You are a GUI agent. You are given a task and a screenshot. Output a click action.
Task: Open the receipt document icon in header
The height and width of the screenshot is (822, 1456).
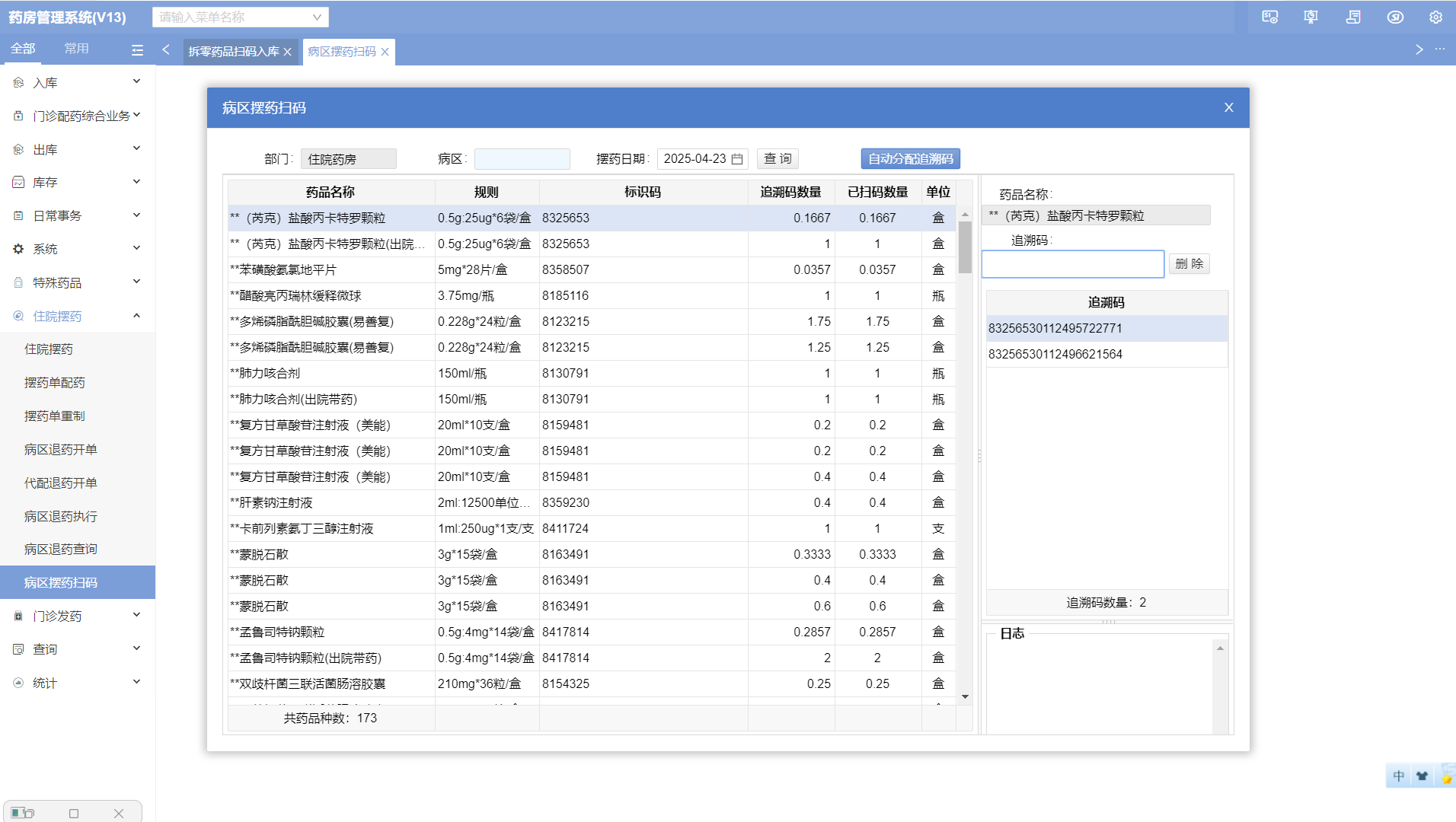(x=1353, y=17)
